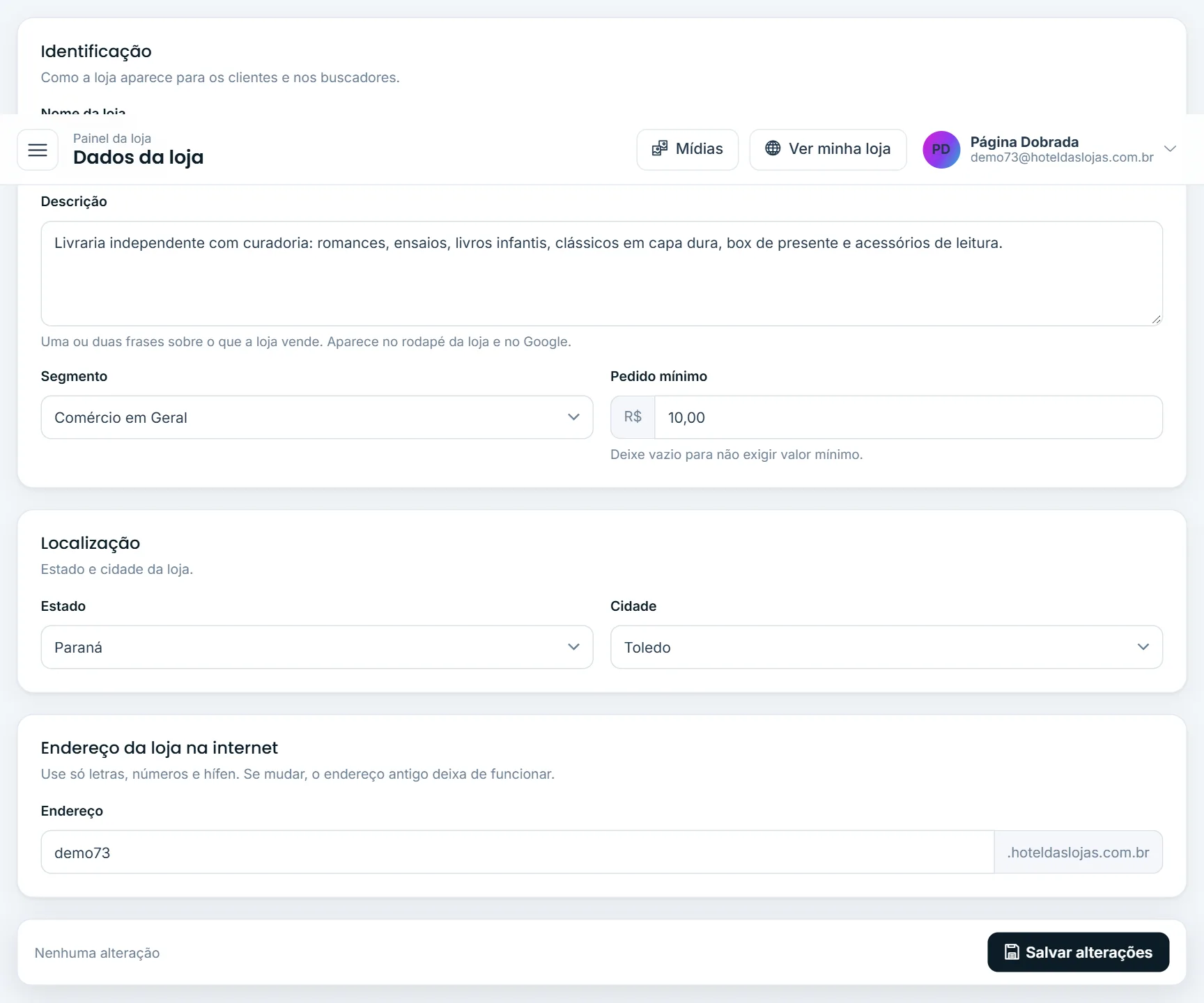Click into the Descrição text area

[x=602, y=274]
